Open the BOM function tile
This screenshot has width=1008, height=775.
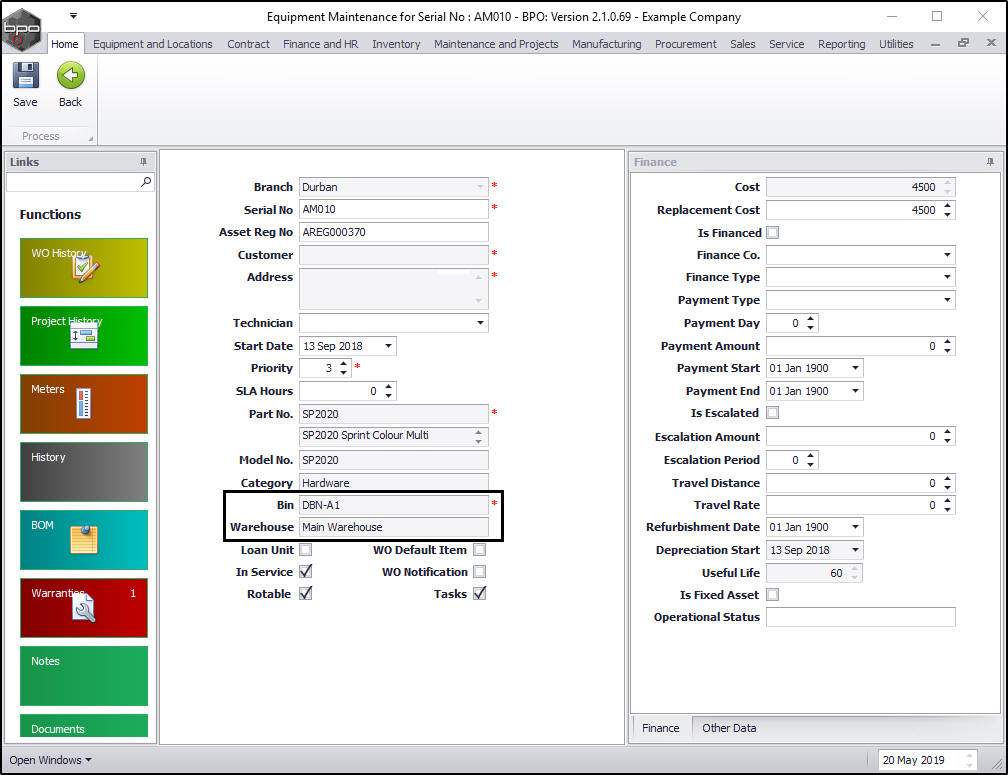(x=84, y=540)
